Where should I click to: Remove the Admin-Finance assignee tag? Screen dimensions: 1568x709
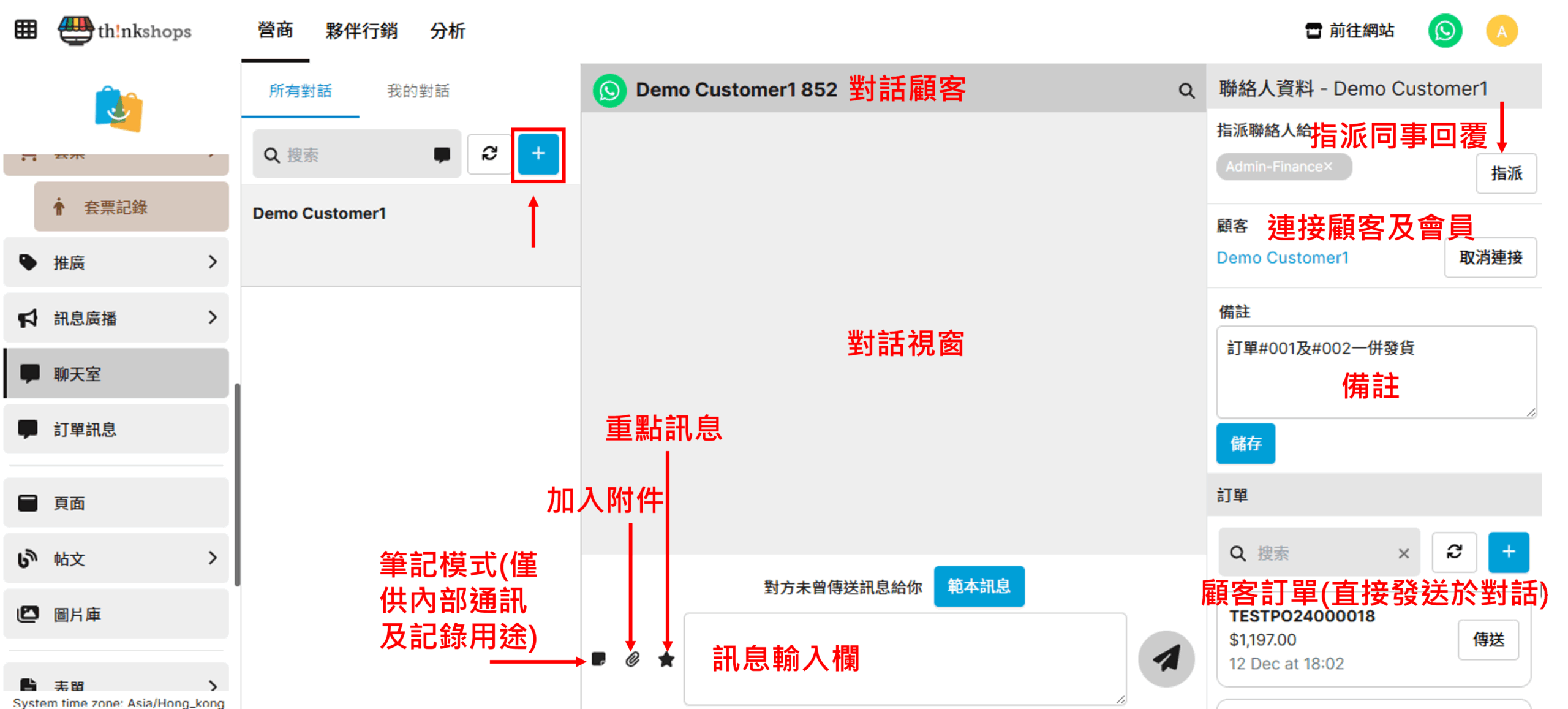(x=1328, y=167)
